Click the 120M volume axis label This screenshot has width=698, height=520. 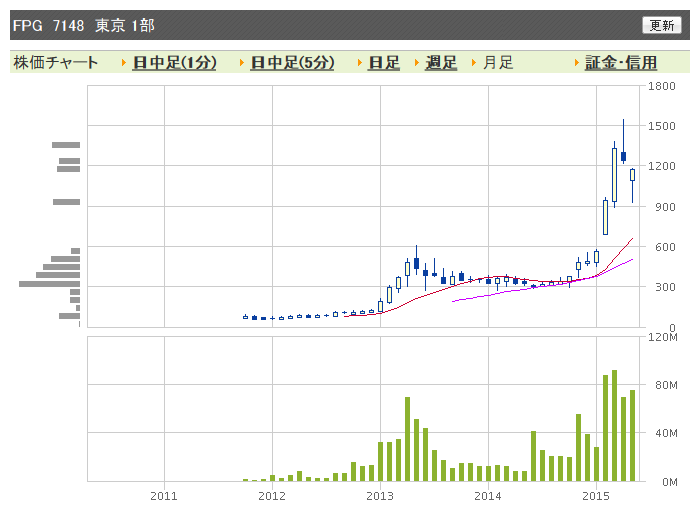coord(662,337)
